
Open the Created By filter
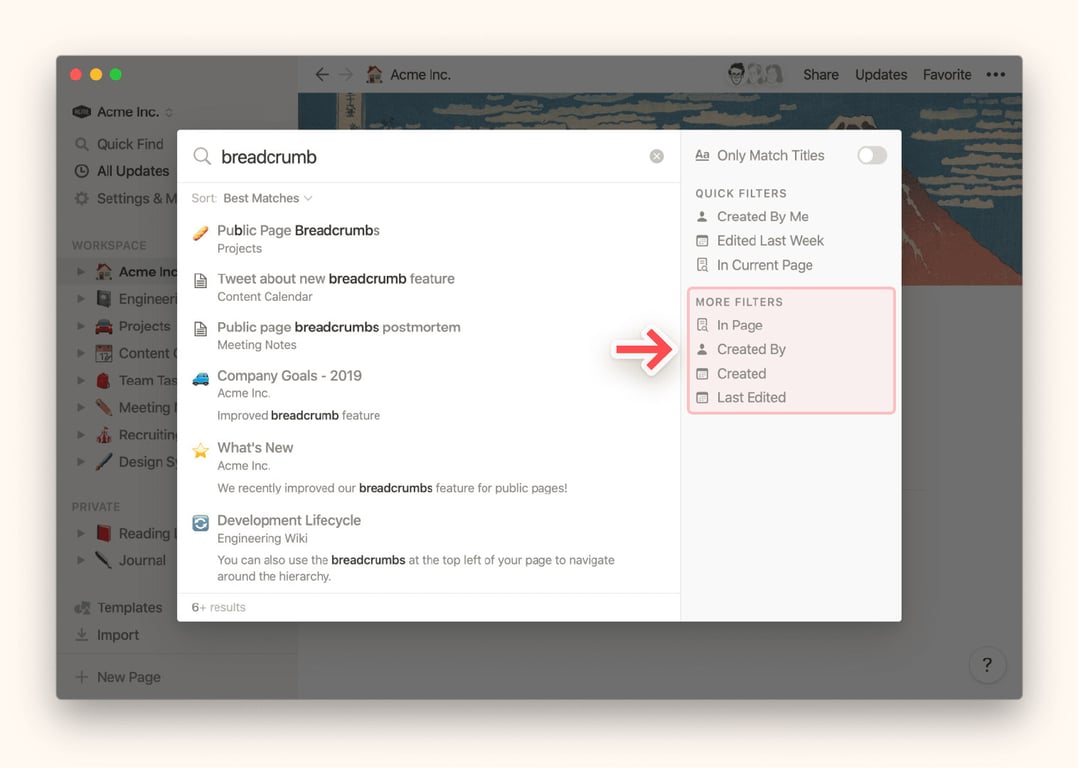click(751, 349)
